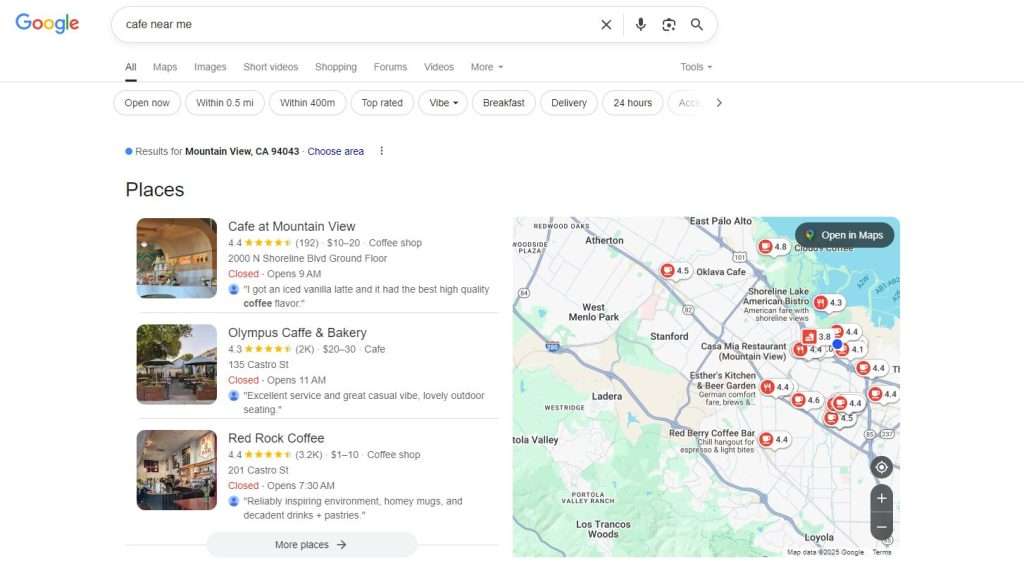Image resolution: width=1024 pixels, height=577 pixels.
Task: Click the address 135 Castro St
Action: pyautogui.click(x=258, y=364)
